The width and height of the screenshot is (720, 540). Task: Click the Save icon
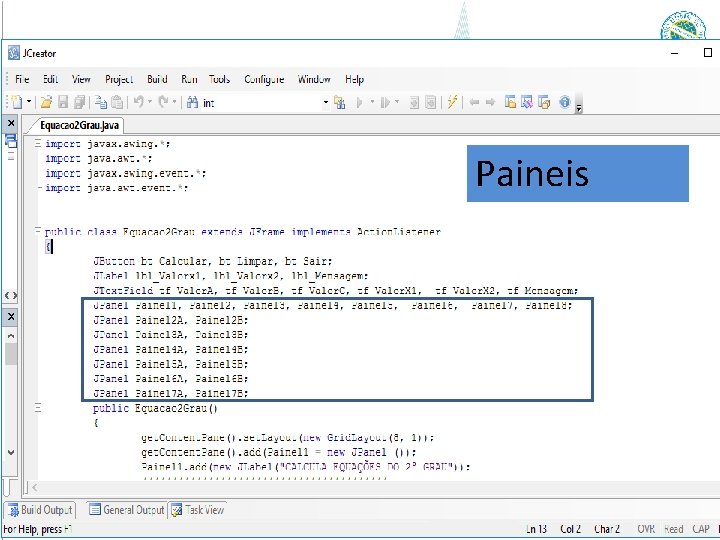tap(63, 102)
